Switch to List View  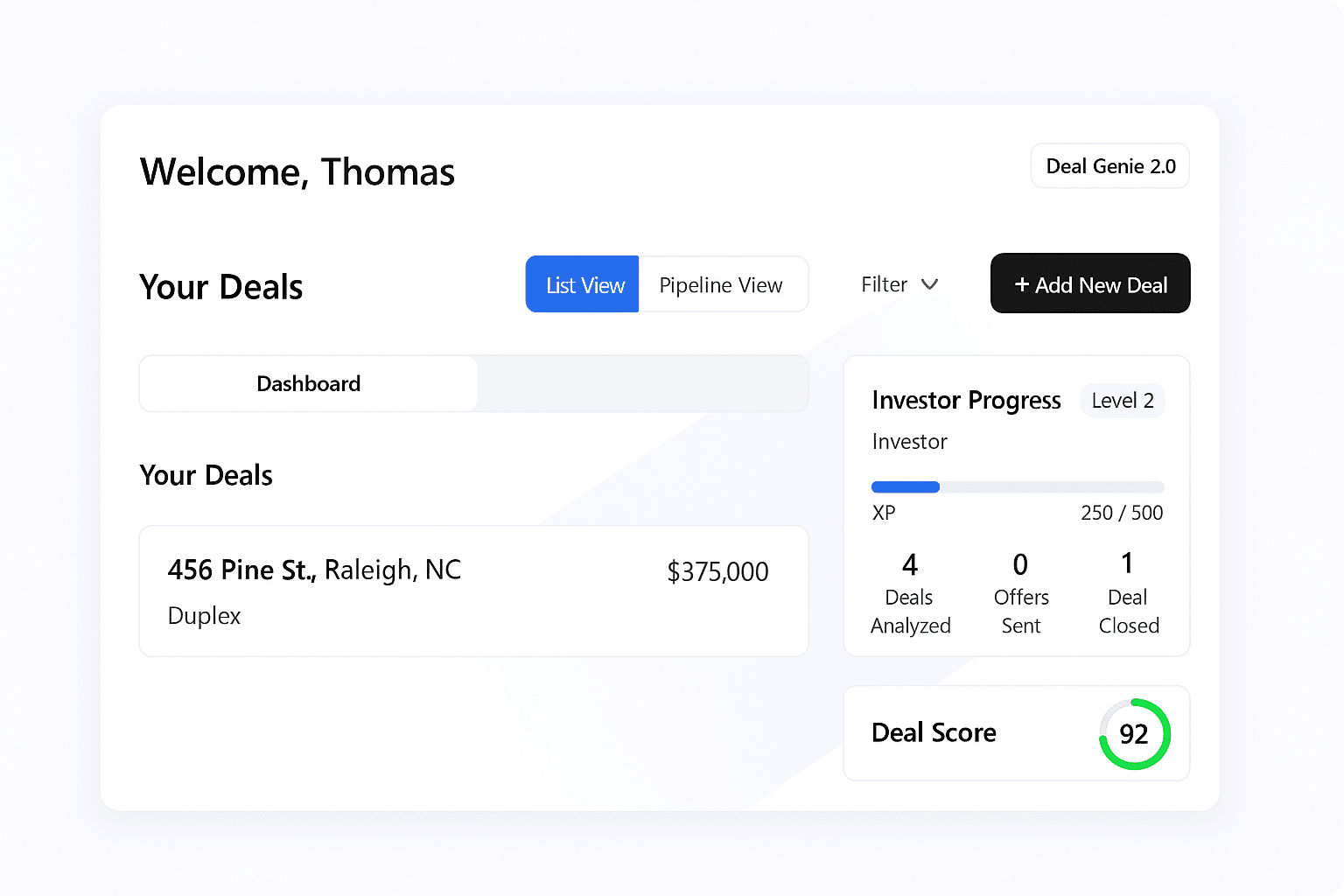583,284
